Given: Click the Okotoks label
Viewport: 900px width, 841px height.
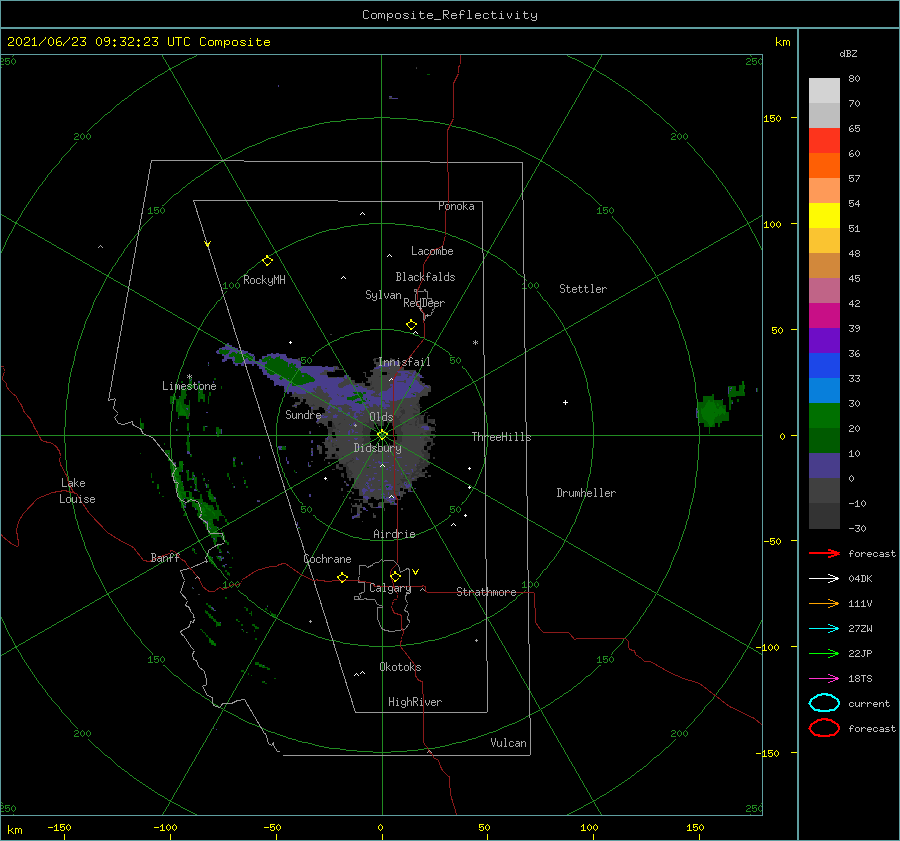Looking at the screenshot, I should tap(400, 667).
